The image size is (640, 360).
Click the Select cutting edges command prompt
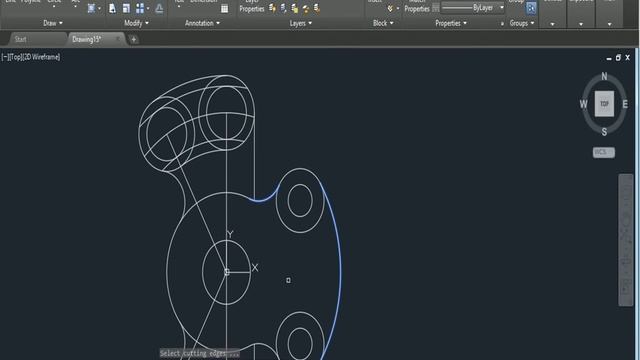click(x=200, y=353)
